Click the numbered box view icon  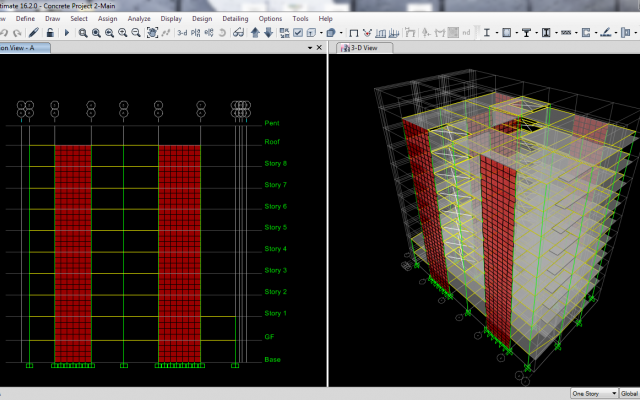(x=311, y=33)
